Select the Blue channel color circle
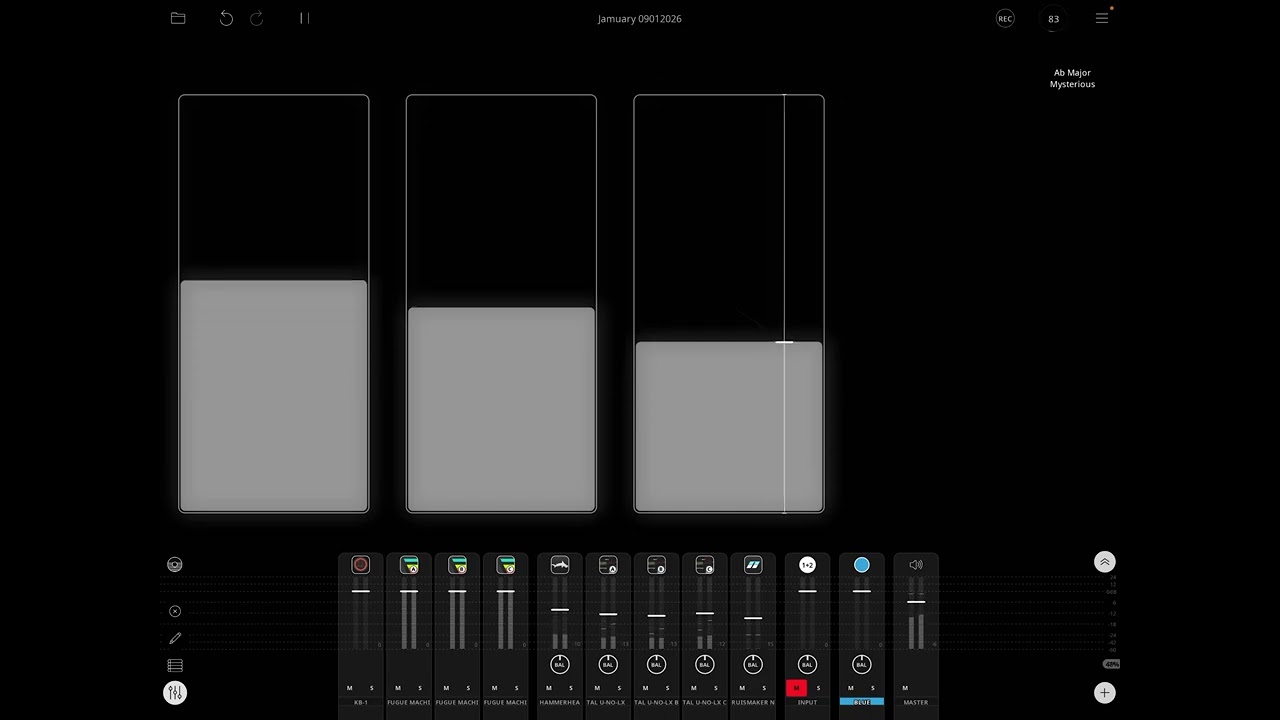The image size is (1280, 720). click(x=861, y=565)
